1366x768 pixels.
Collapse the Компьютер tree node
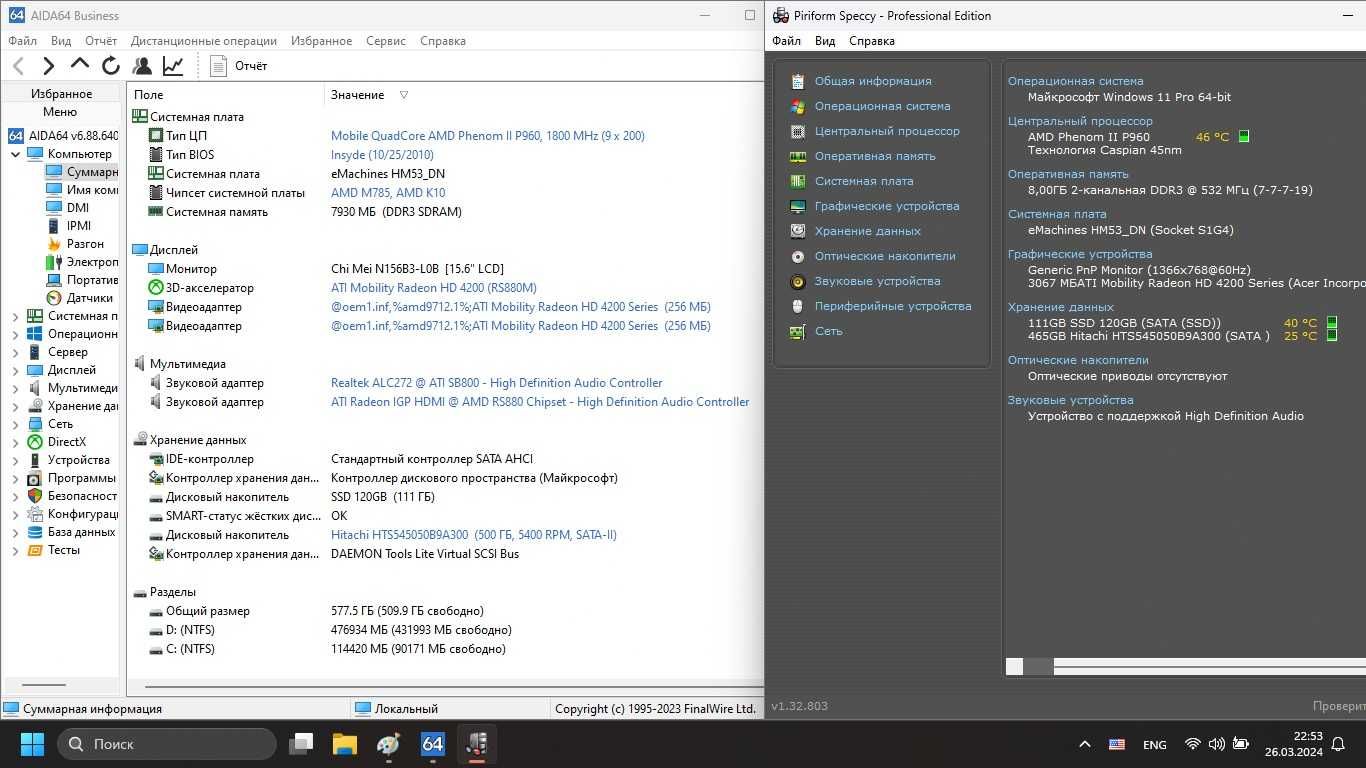tap(16, 154)
